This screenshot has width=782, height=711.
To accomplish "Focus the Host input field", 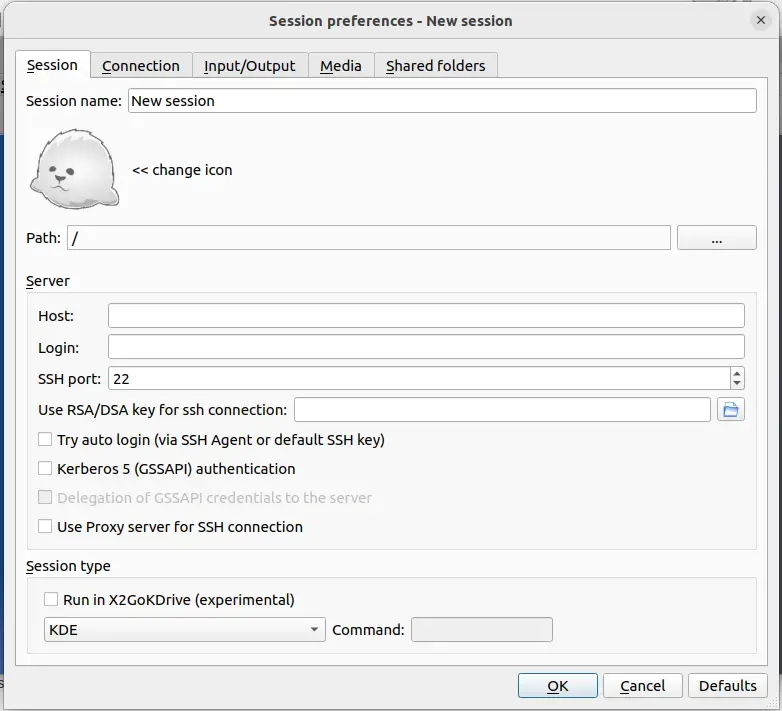I will click(426, 316).
